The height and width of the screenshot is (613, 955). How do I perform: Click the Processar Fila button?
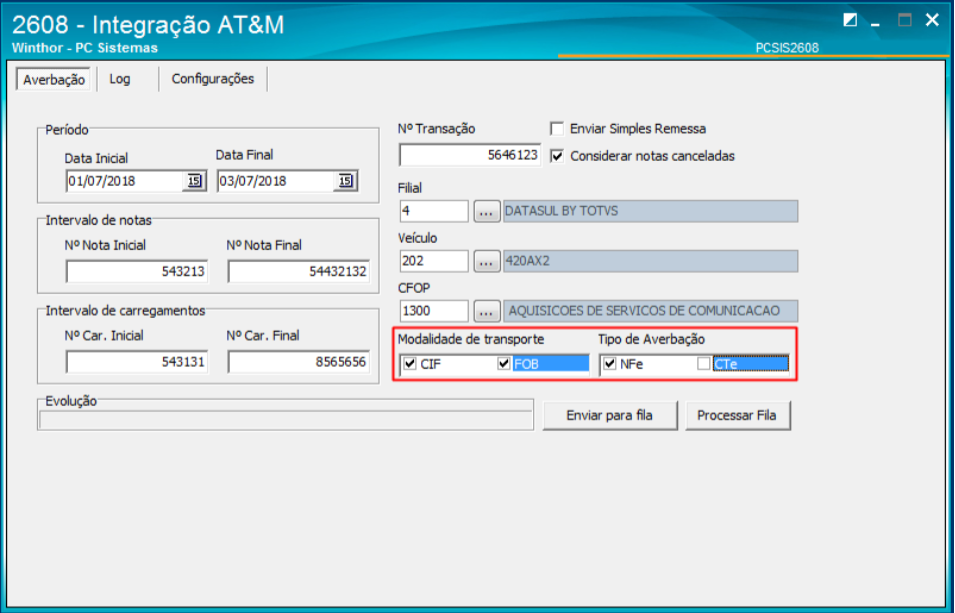point(737,416)
